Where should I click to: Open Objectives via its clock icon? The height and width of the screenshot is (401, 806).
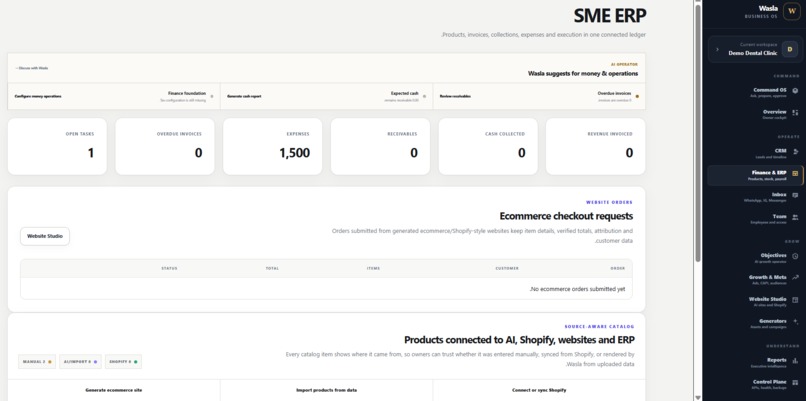[x=795, y=256]
